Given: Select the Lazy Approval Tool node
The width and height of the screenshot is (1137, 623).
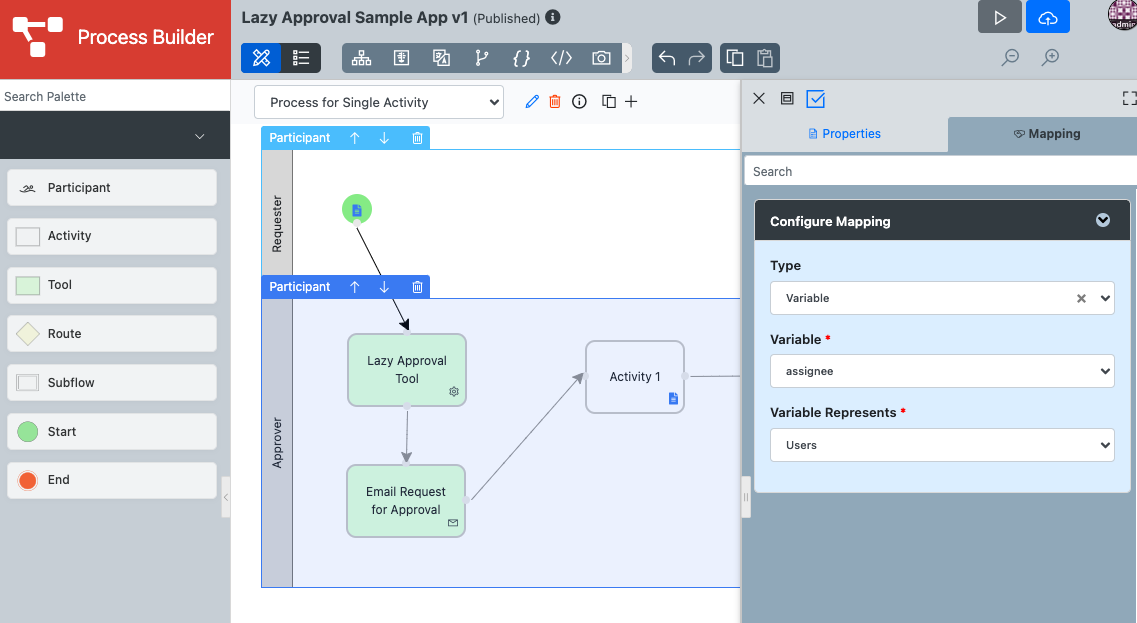Looking at the screenshot, I should tap(406, 370).
